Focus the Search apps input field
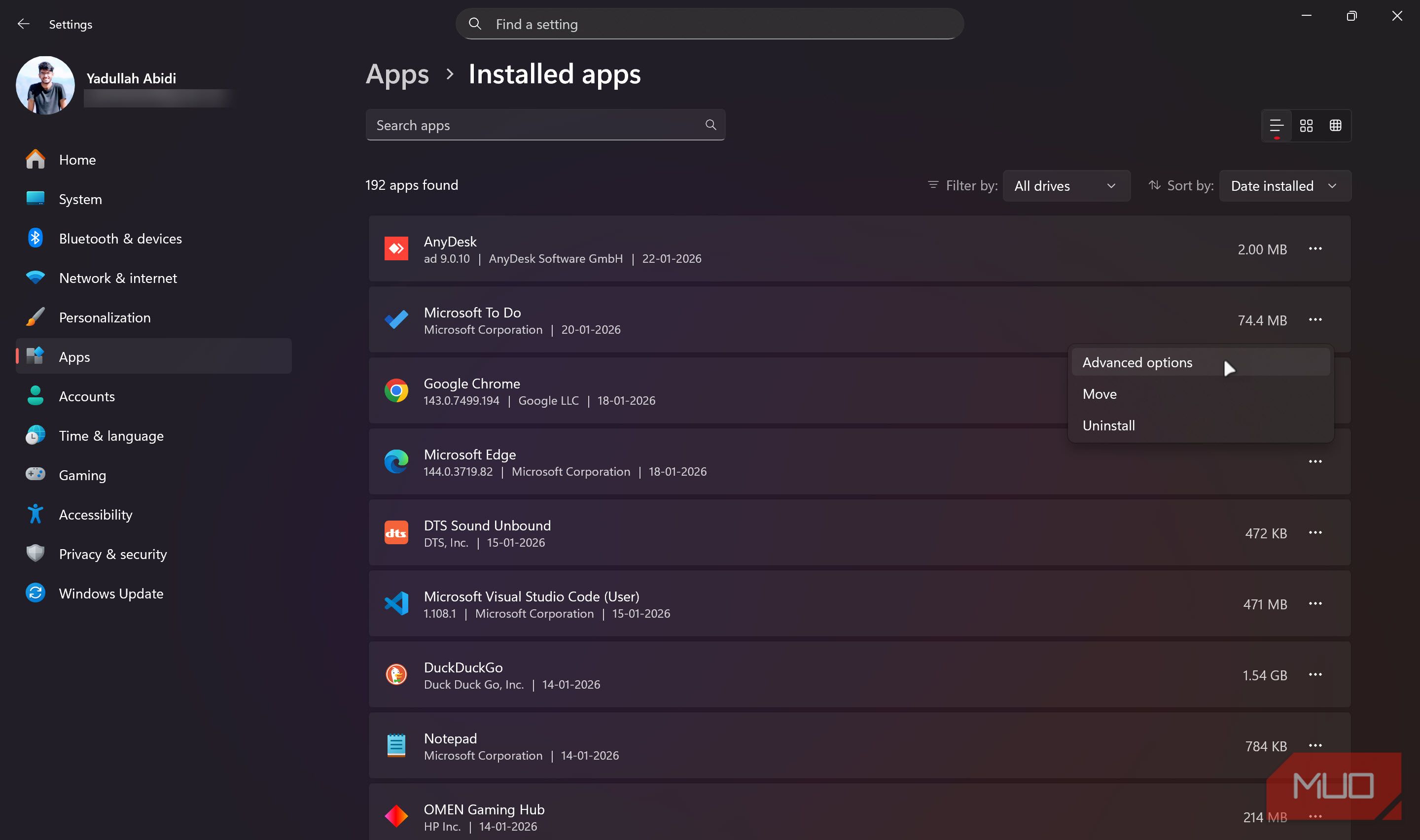Screen dimensions: 1420x840 click(546, 125)
